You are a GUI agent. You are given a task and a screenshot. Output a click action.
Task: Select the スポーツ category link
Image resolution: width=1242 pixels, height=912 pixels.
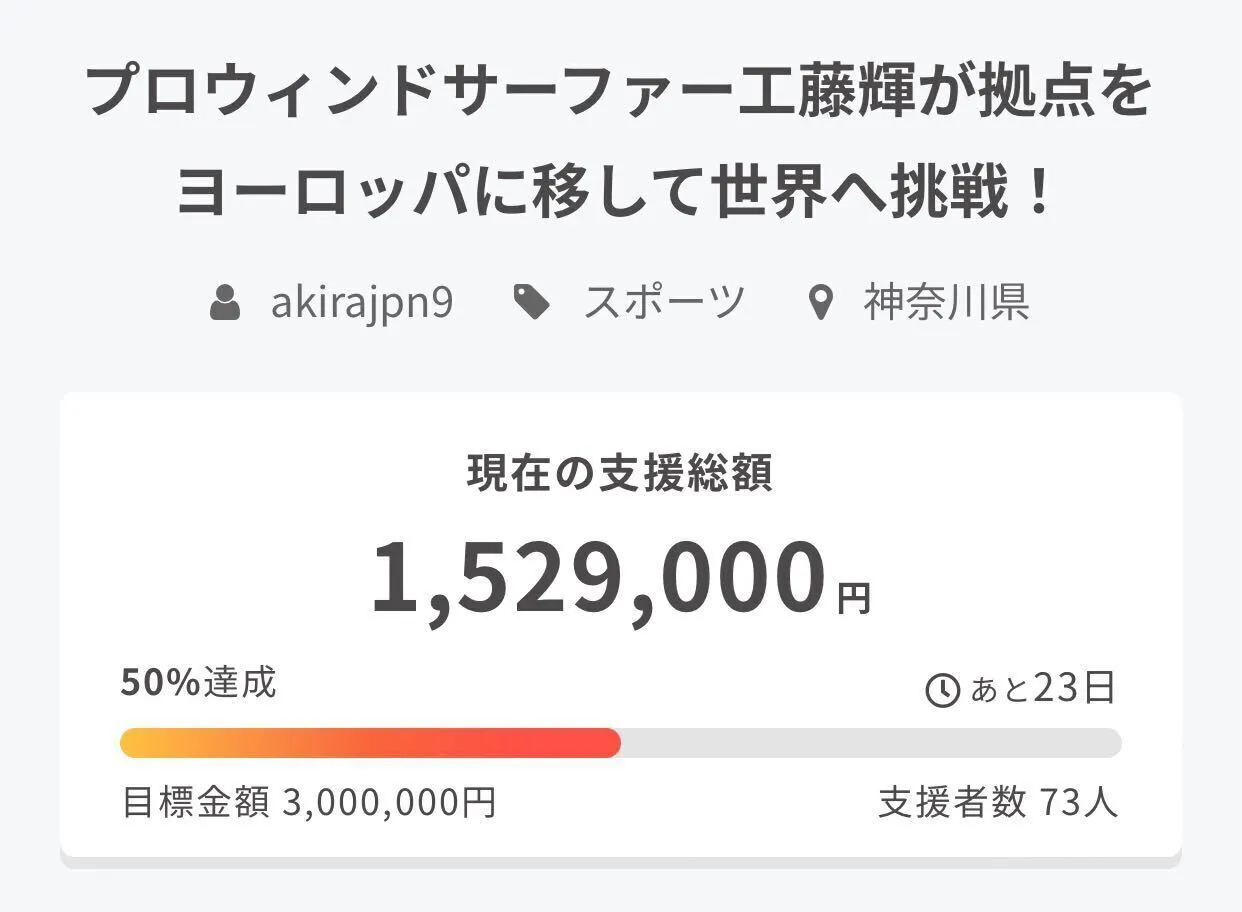[x=664, y=302]
